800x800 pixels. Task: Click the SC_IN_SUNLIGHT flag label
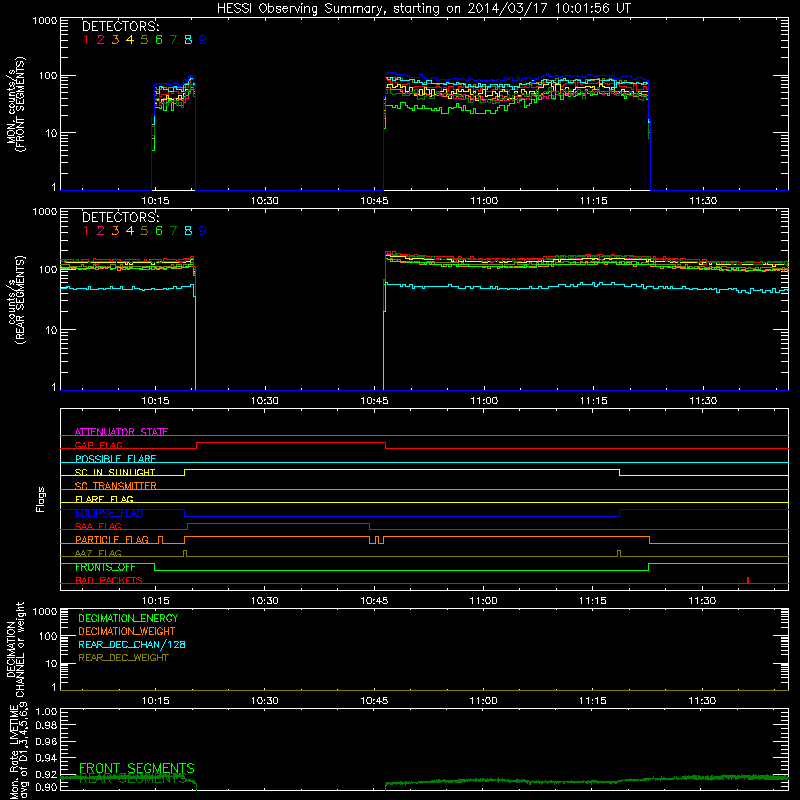tap(115, 472)
